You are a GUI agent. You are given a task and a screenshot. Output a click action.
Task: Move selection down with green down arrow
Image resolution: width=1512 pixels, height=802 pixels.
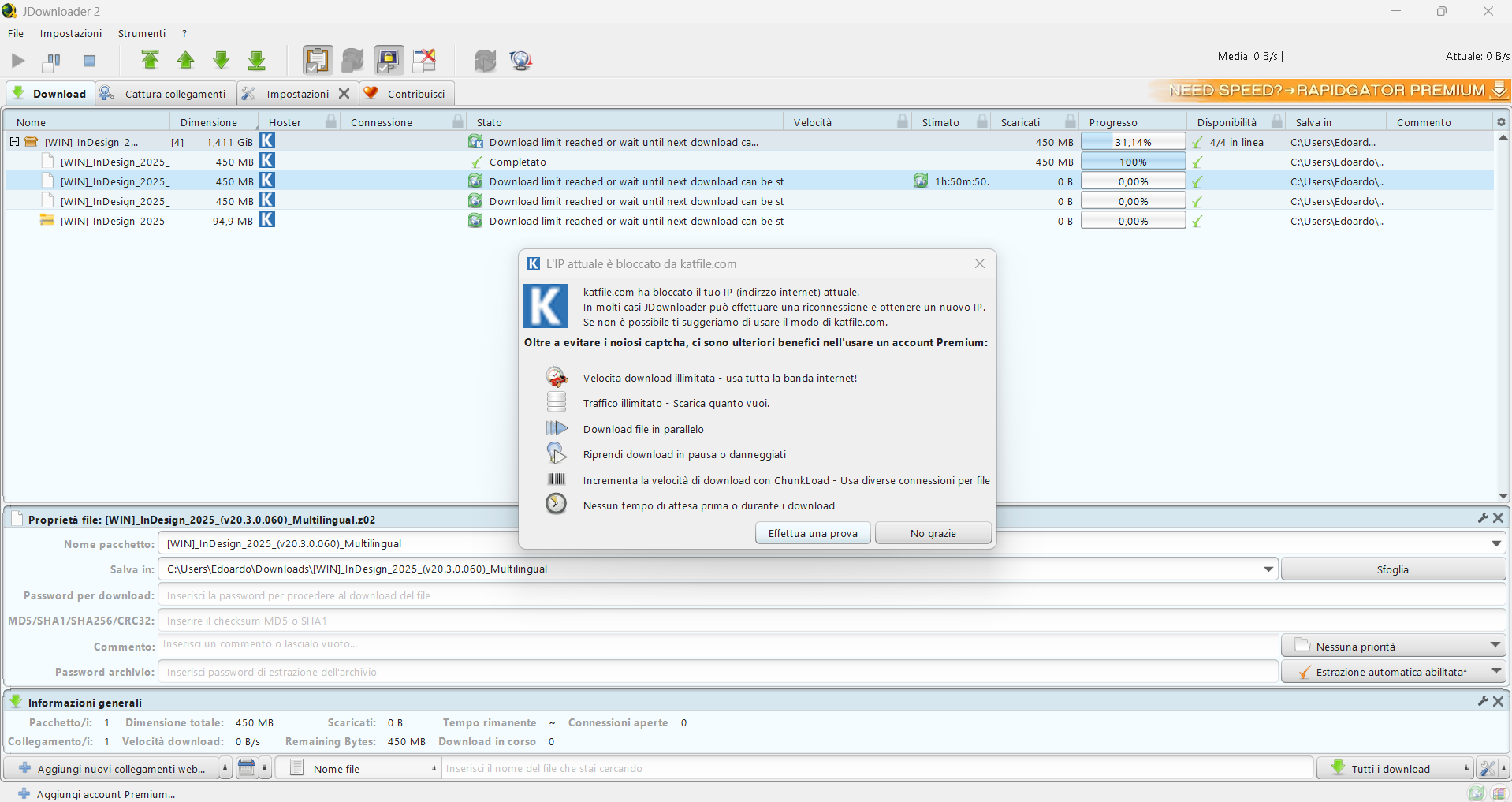pos(222,60)
